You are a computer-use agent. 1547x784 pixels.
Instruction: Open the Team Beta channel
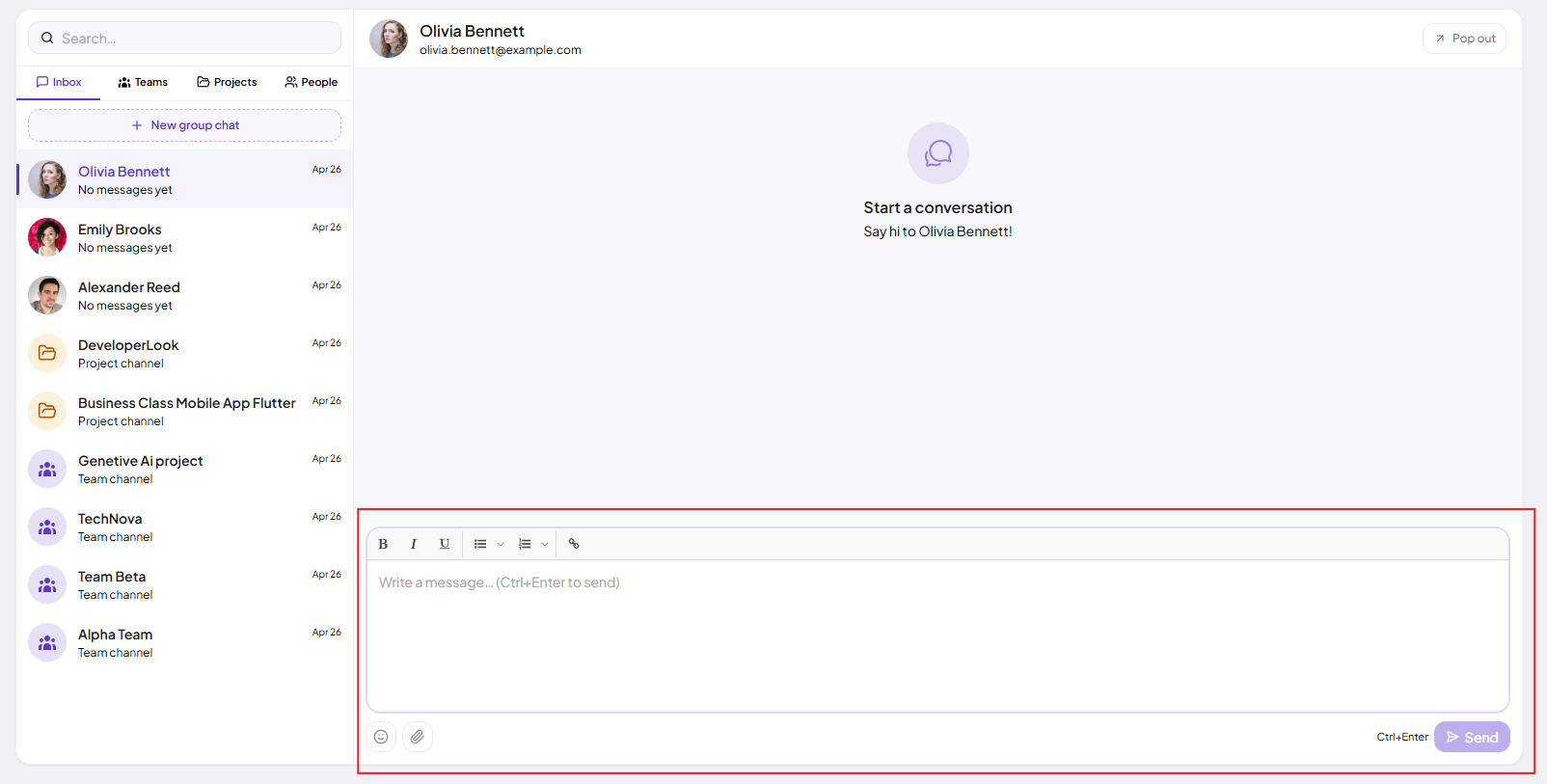click(x=184, y=584)
